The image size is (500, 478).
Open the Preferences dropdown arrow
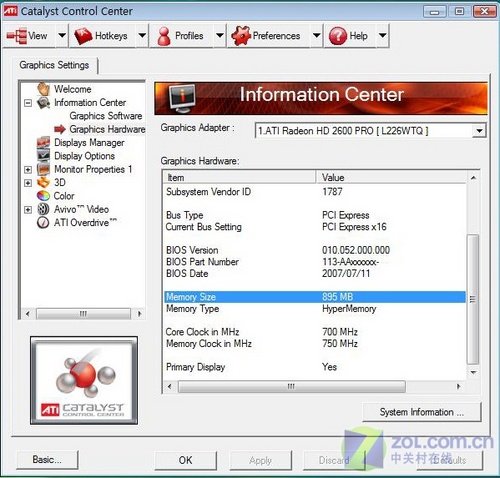(316, 35)
